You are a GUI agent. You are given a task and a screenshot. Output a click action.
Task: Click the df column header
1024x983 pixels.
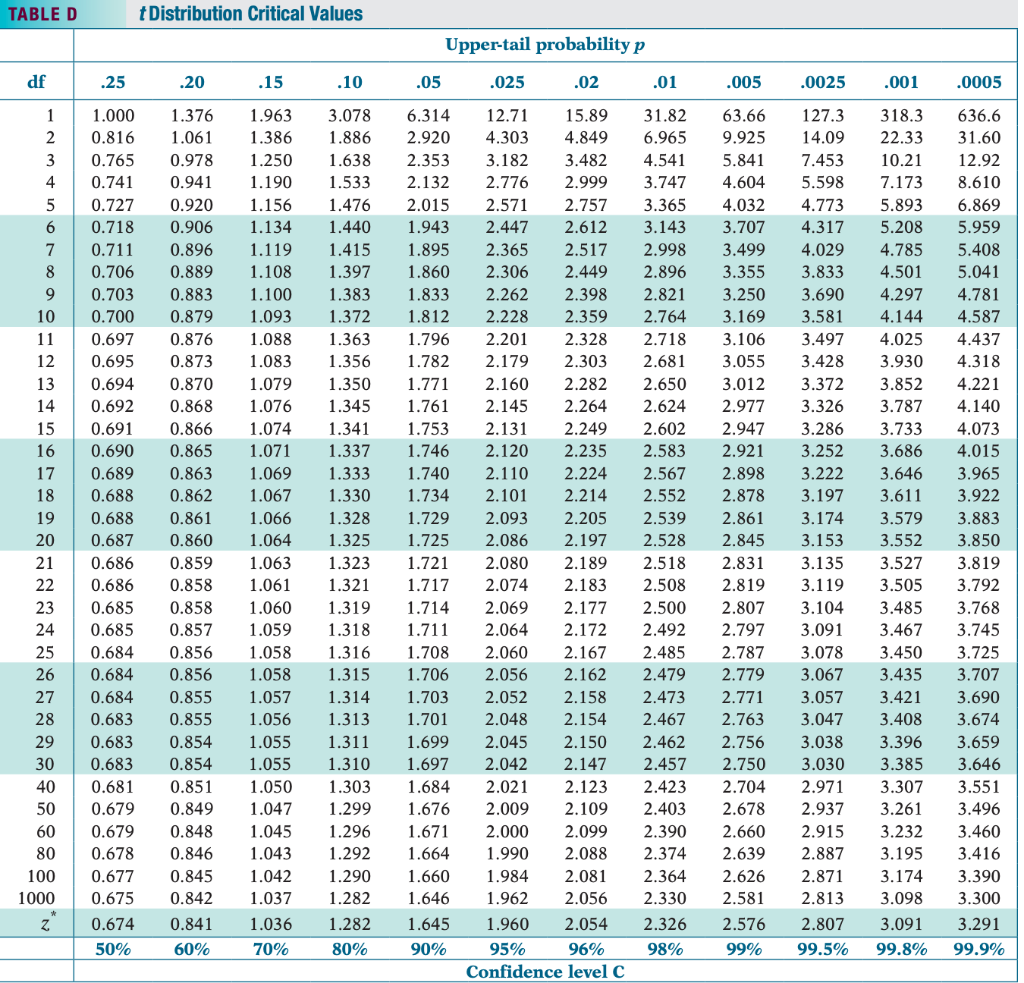coord(36,82)
